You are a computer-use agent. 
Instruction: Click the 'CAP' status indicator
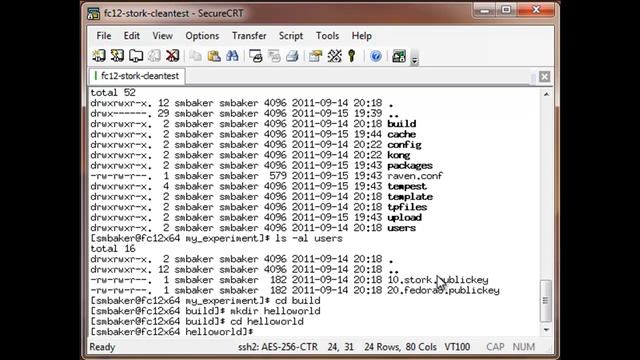(x=495, y=347)
